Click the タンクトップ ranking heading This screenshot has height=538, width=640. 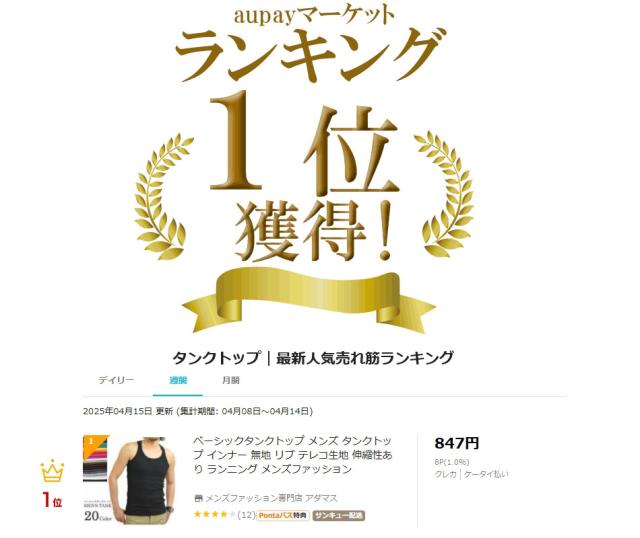pos(313,358)
